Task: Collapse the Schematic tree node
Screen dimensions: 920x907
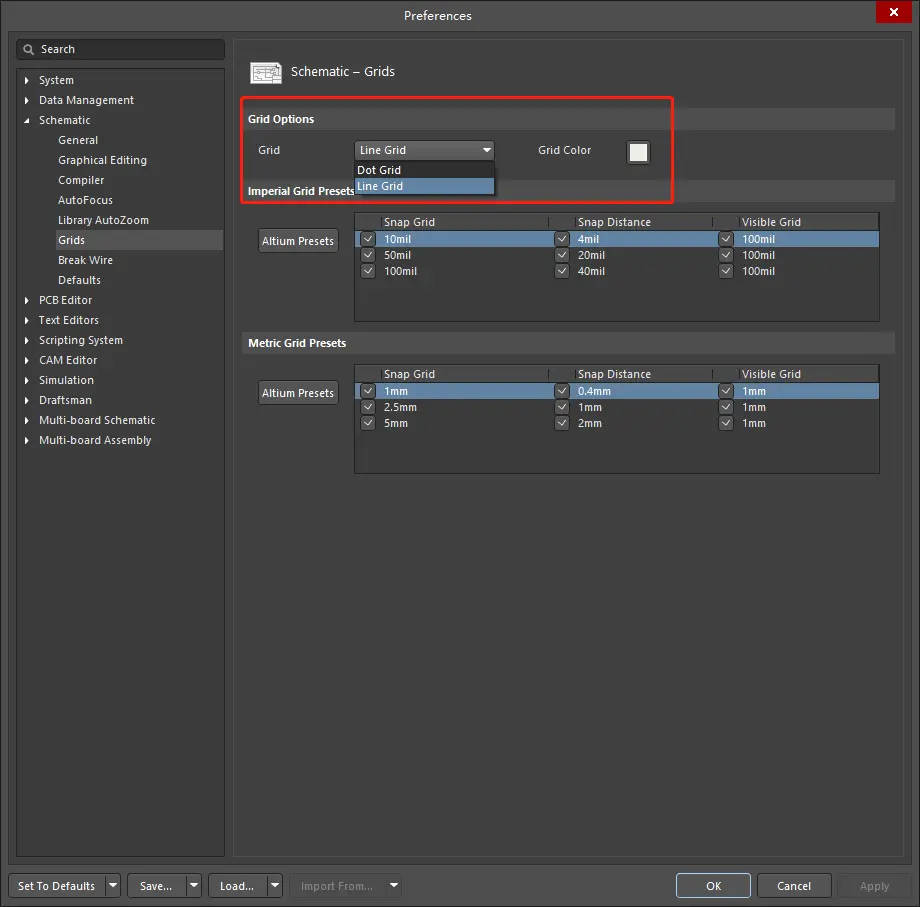Action: [26, 120]
